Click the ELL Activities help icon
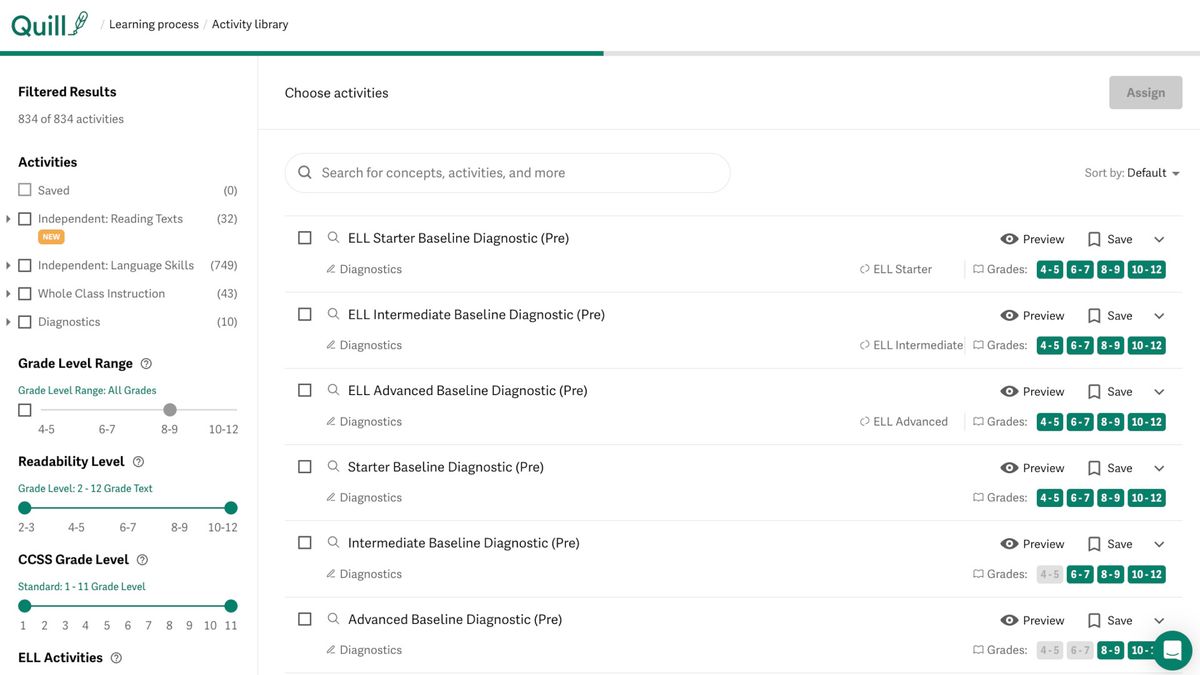 click(x=116, y=658)
